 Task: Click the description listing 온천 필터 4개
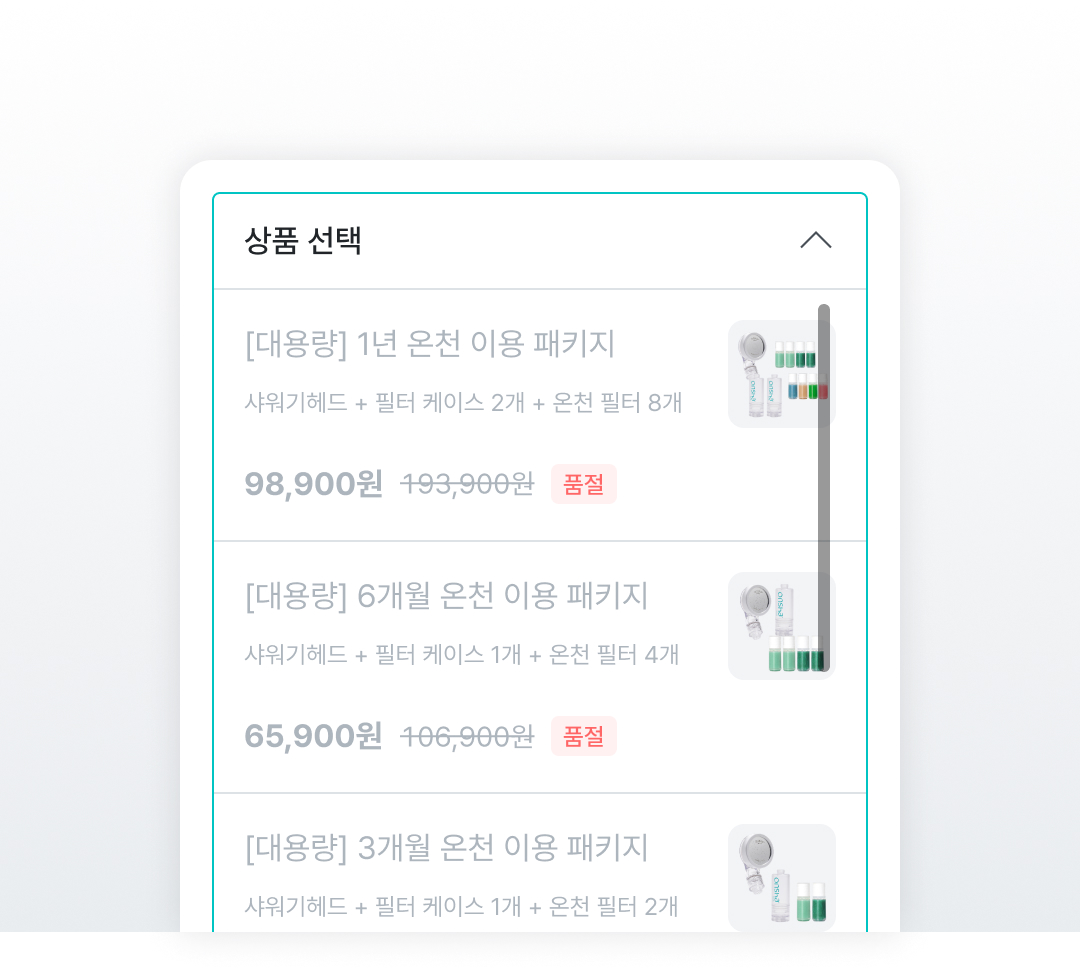[462, 655]
